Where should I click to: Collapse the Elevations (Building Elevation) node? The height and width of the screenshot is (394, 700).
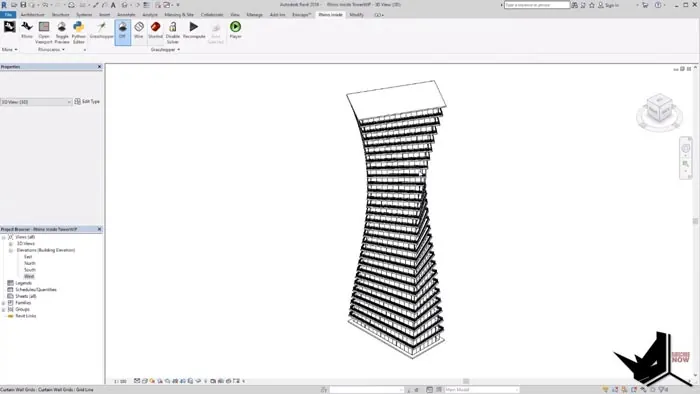pyautogui.click(x=10, y=250)
